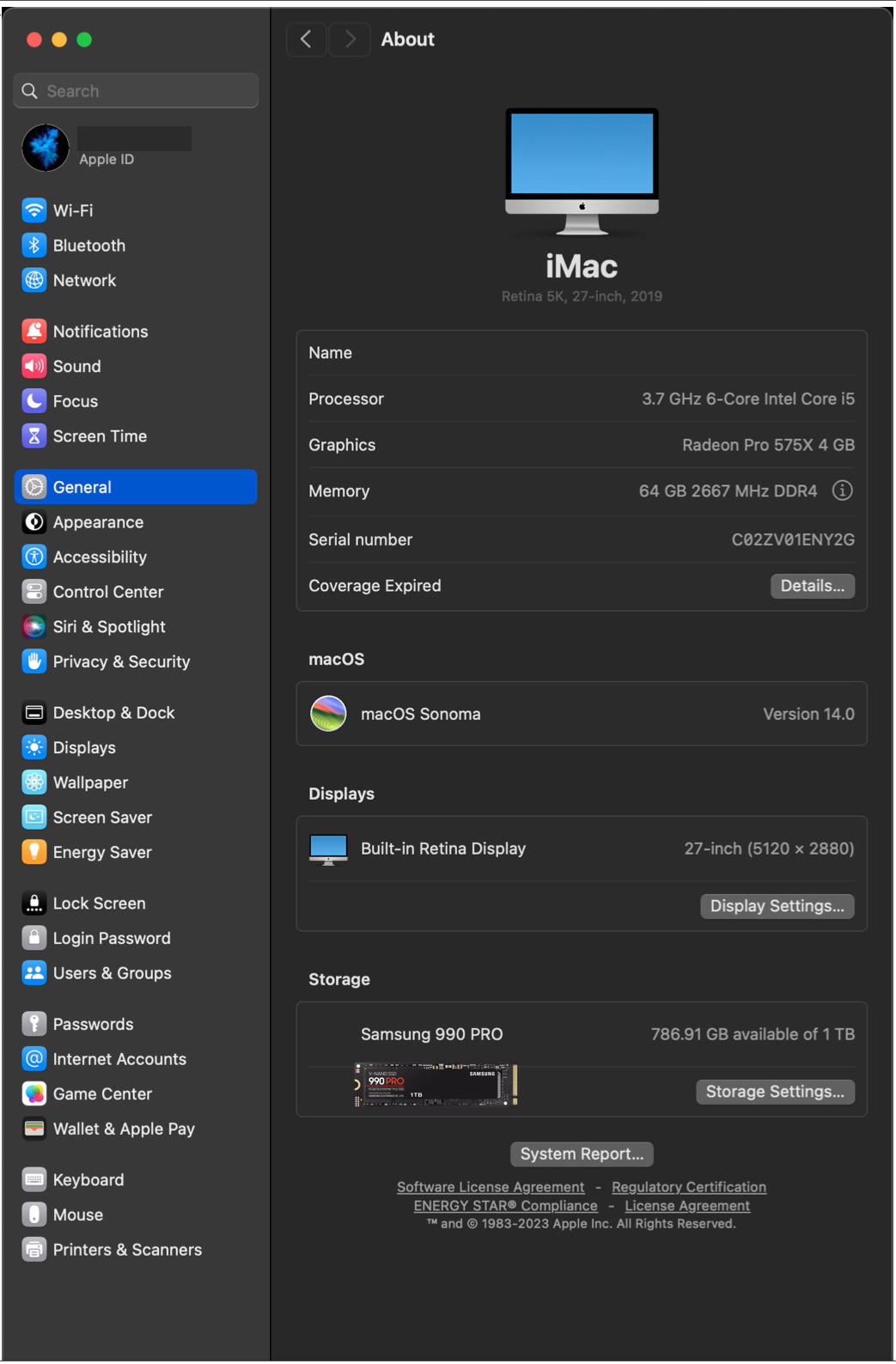The height and width of the screenshot is (1364, 896).
Task: Open the System Report… button
Action: point(582,1154)
